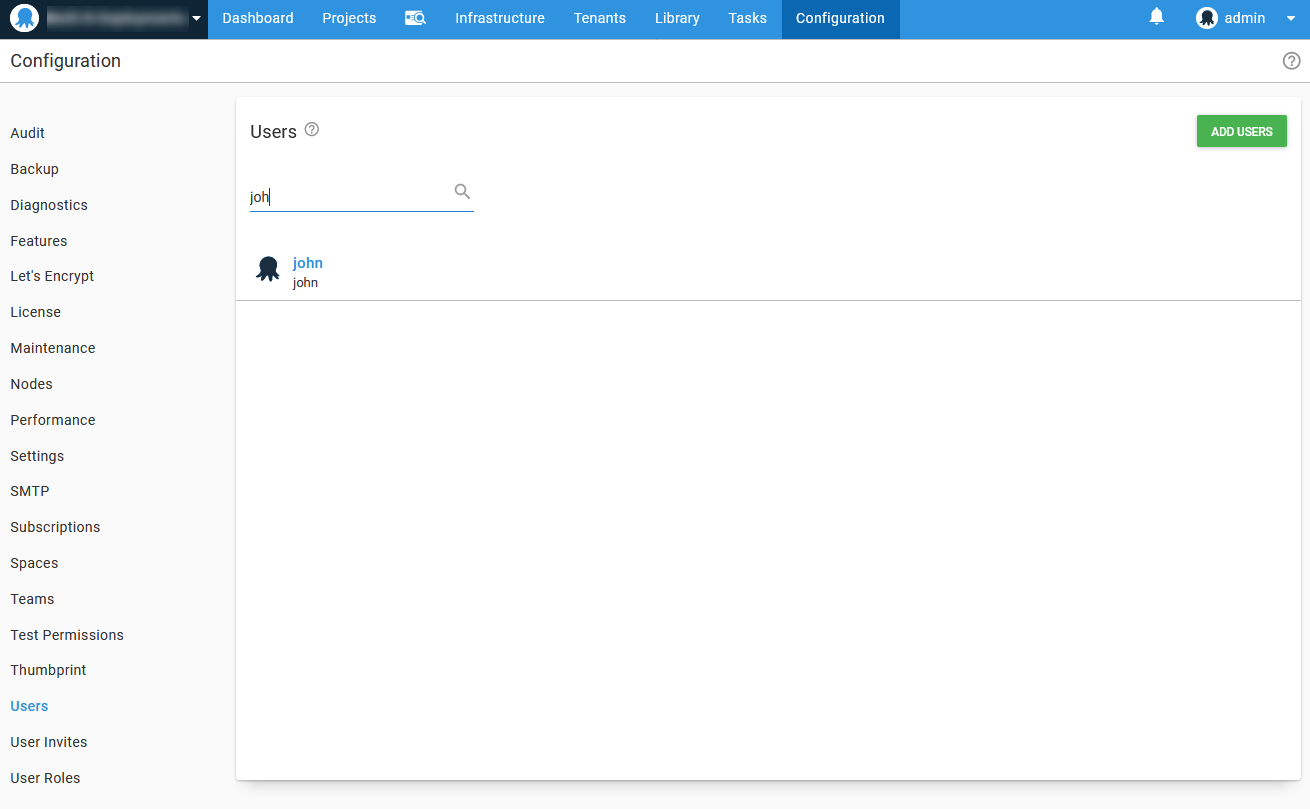Click the admin avatar icon
Image resolution: width=1310 pixels, height=809 pixels.
1207,18
